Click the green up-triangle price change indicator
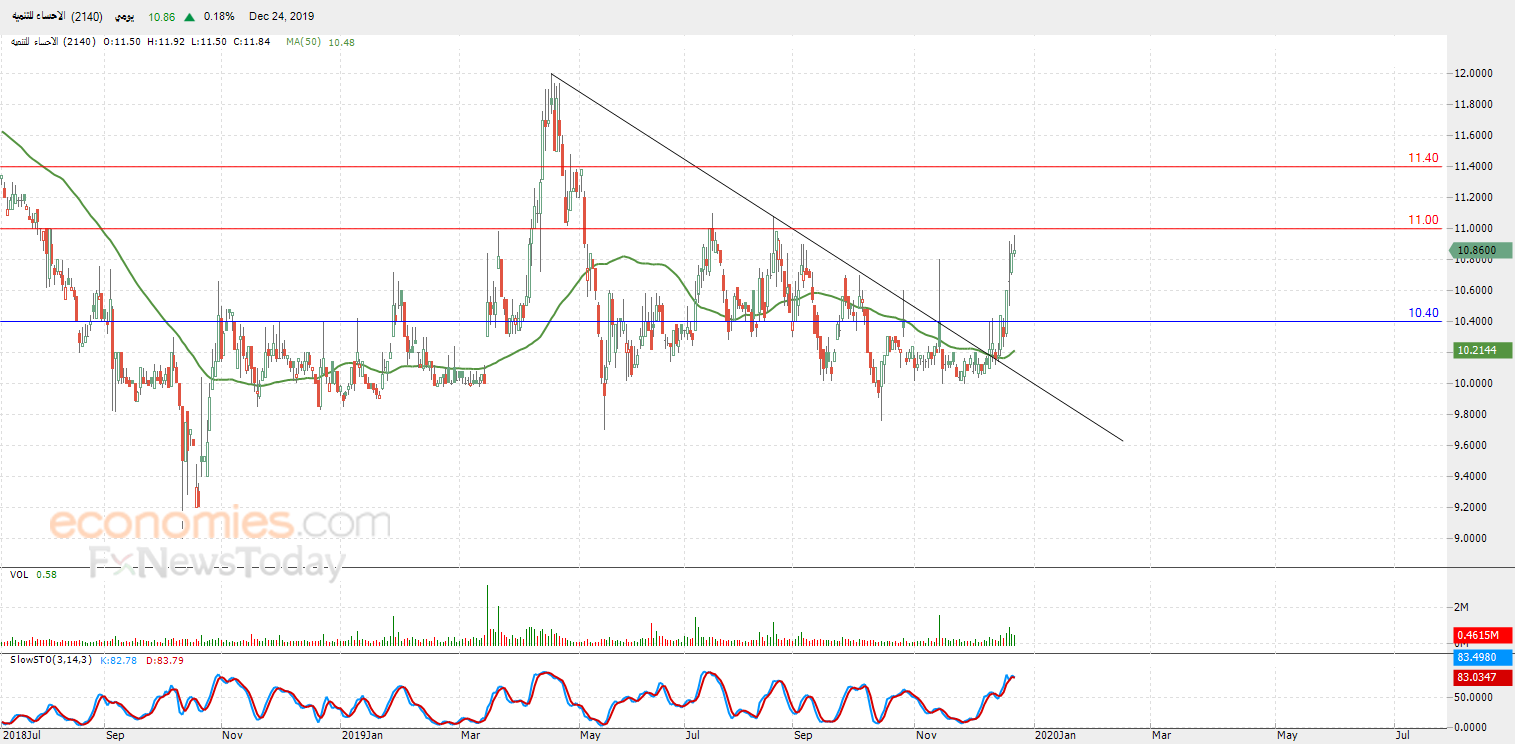 (189, 17)
